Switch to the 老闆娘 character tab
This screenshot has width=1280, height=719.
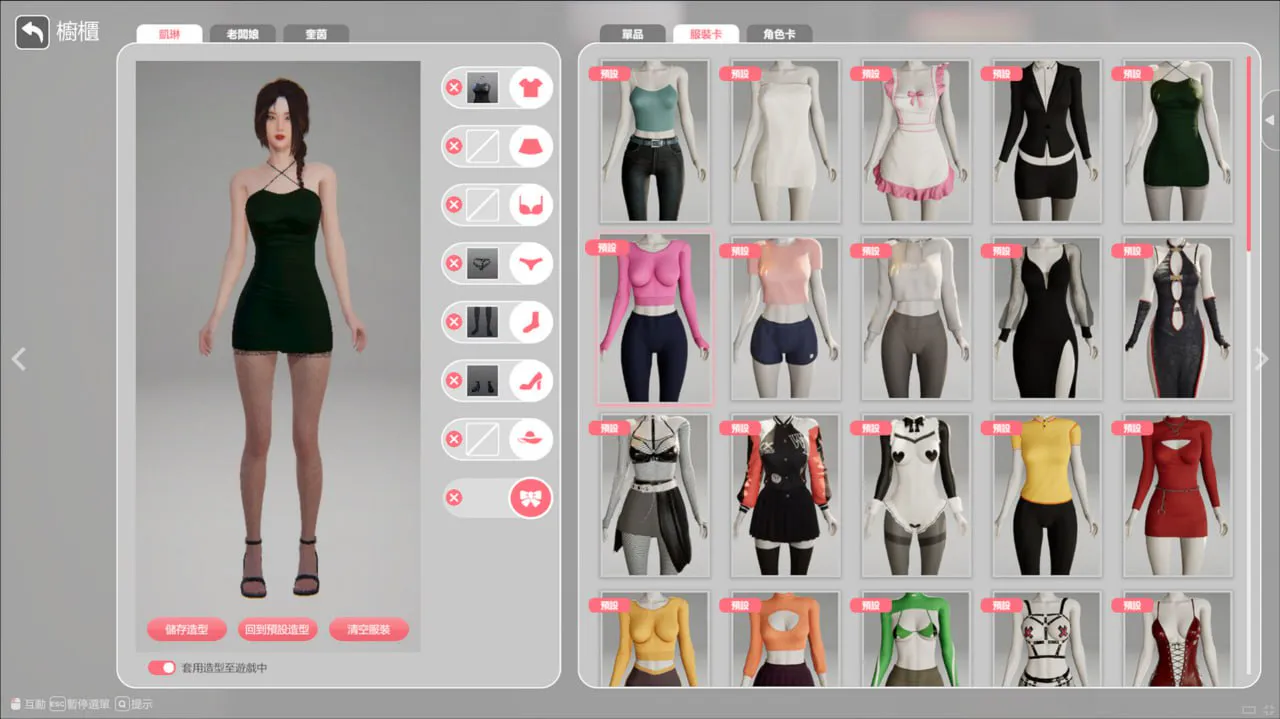click(243, 34)
